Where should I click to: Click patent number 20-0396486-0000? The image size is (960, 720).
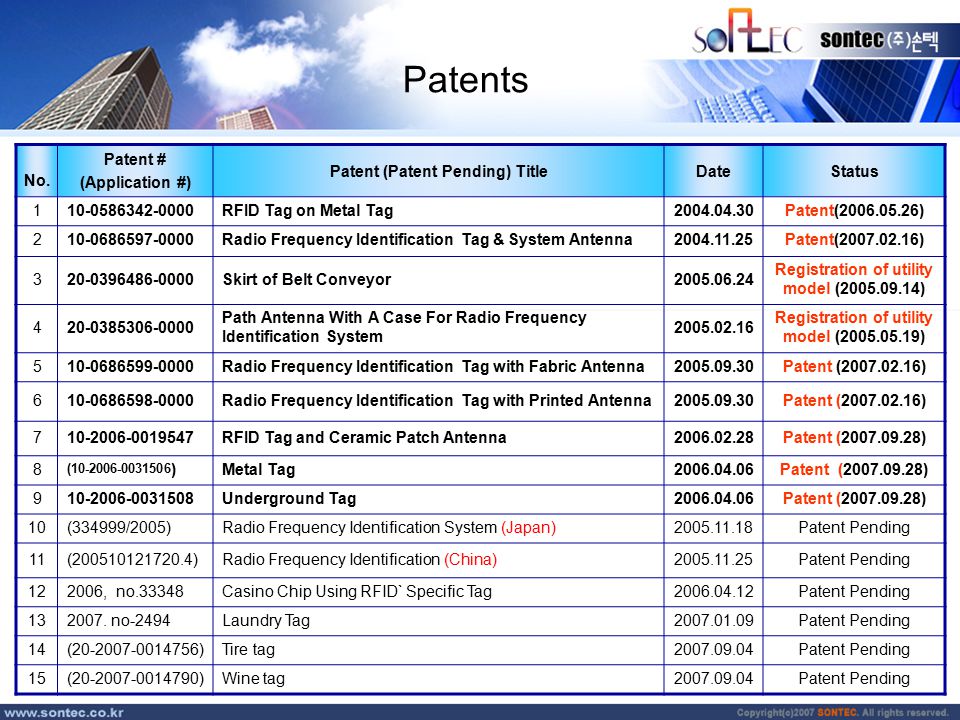coord(130,279)
